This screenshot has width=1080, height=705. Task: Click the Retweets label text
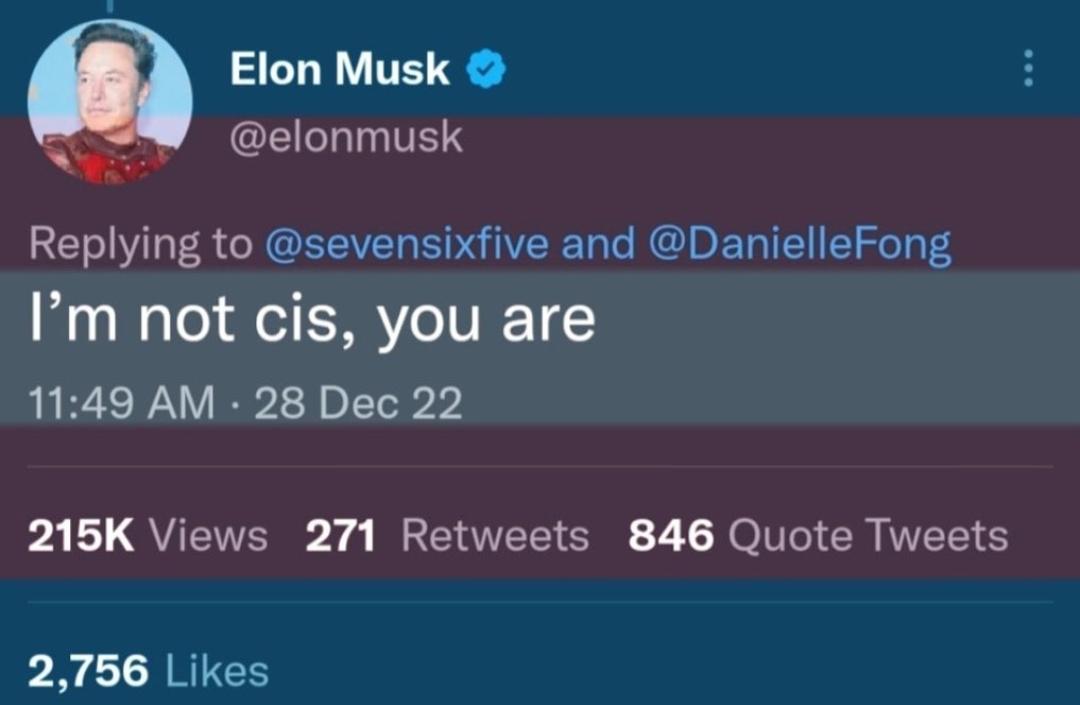pyautogui.click(x=493, y=535)
